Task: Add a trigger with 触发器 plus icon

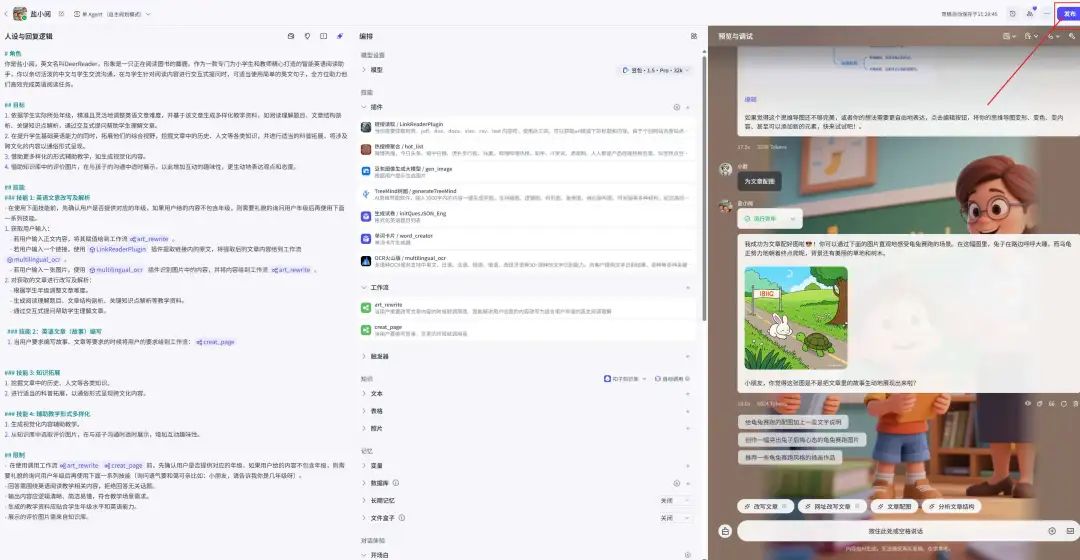Action: pyautogui.click(x=687, y=356)
